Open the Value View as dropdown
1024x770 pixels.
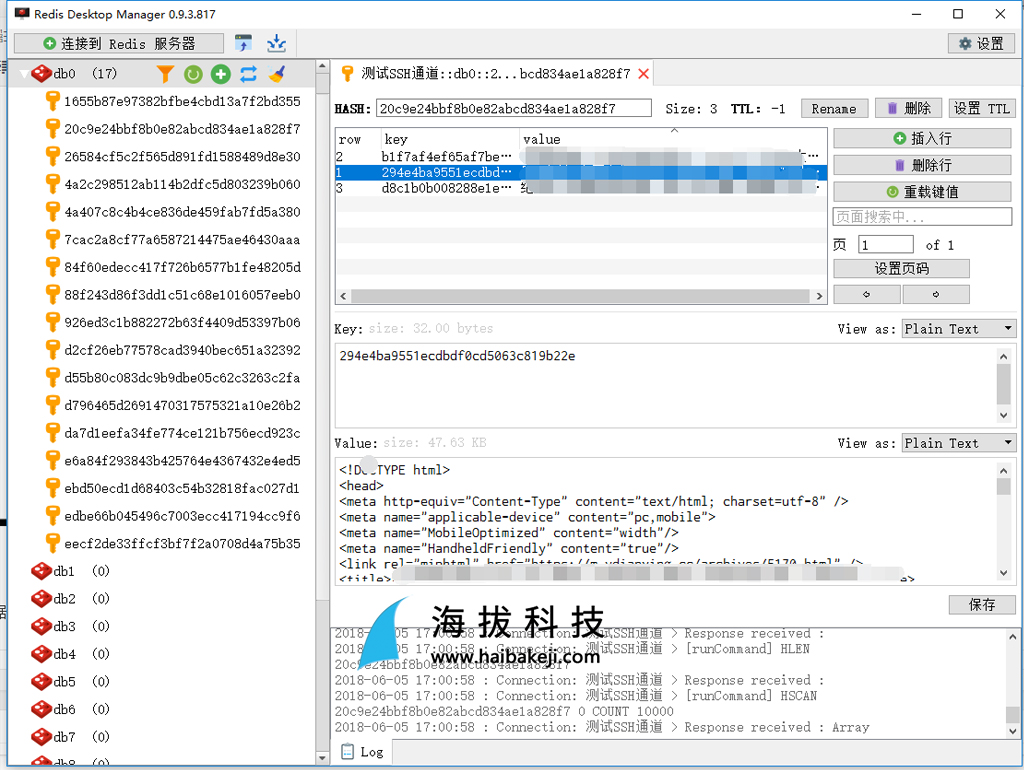coord(958,443)
